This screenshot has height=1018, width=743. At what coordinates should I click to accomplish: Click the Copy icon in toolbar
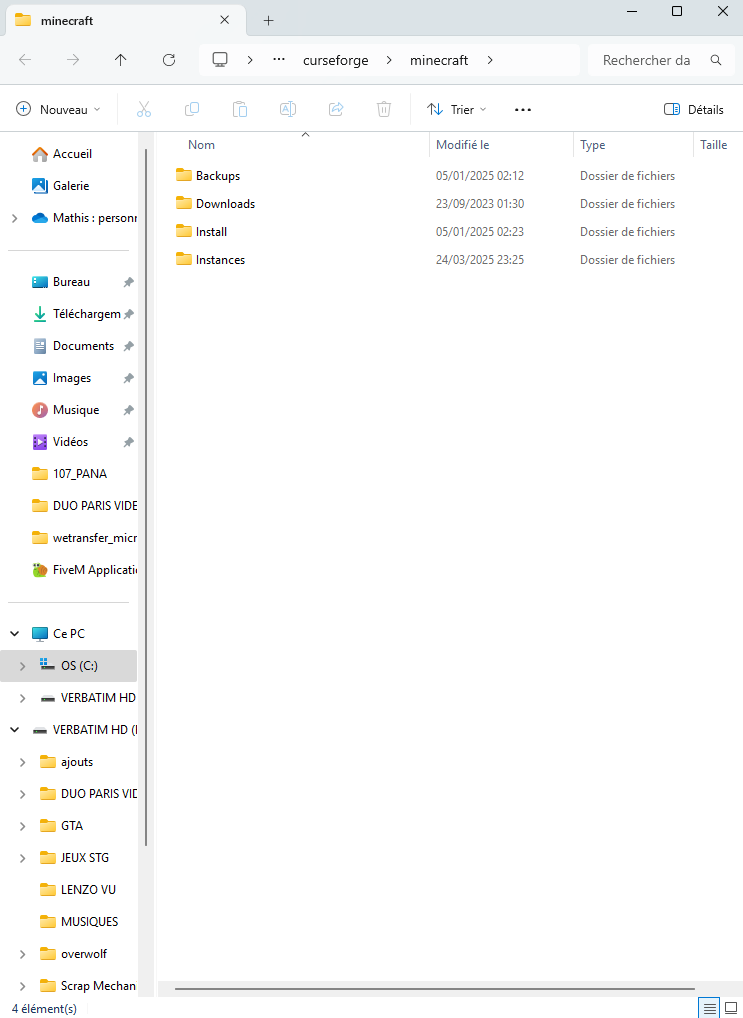(192, 109)
